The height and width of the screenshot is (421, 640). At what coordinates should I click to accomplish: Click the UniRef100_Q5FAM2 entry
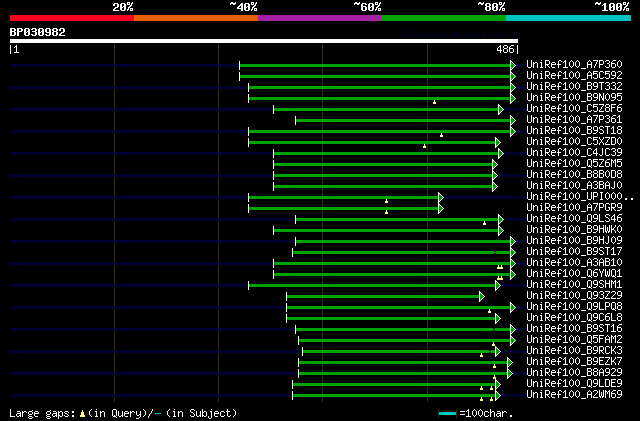pyautogui.click(x=574, y=340)
